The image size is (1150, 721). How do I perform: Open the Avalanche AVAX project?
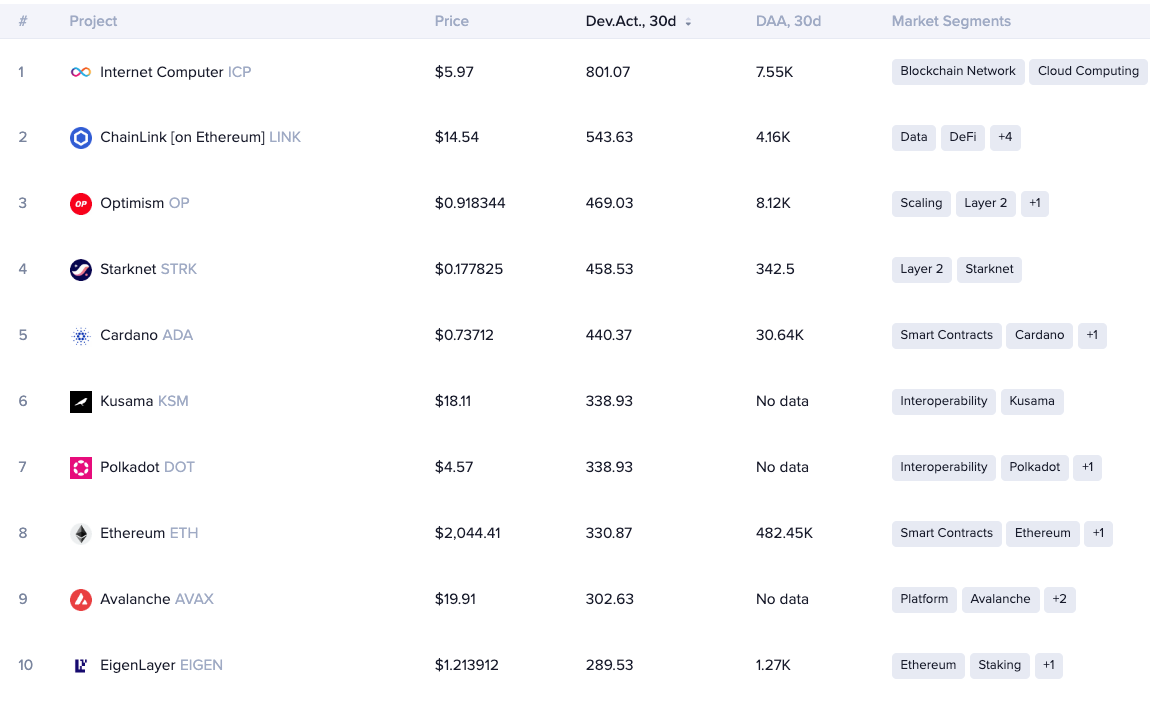[x=157, y=599]
